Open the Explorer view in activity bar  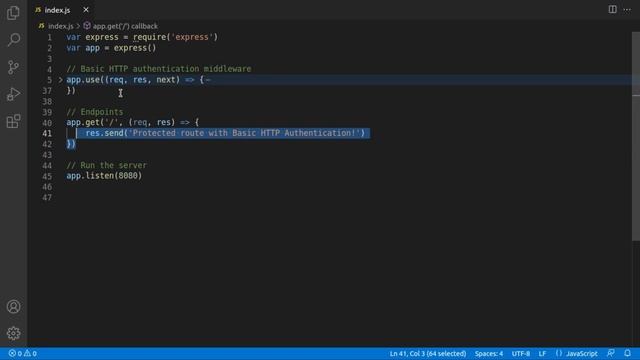[13, 13]
